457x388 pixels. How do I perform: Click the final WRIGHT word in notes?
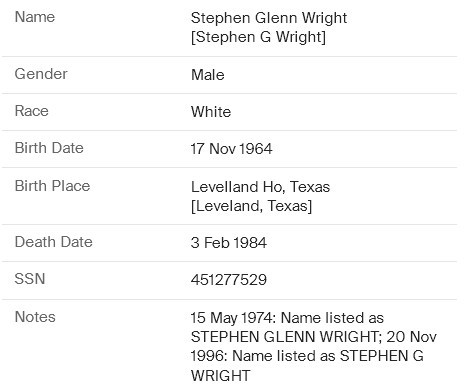[x=220, y=376]
